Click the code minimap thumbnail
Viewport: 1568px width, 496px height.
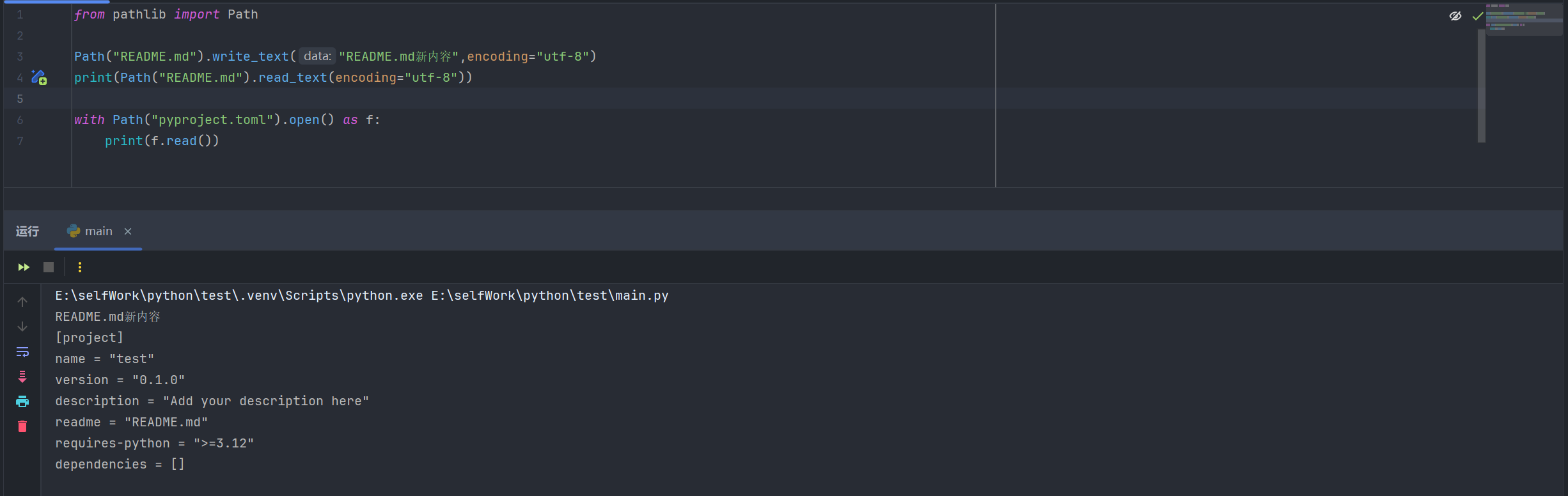tap(1524, 20)
